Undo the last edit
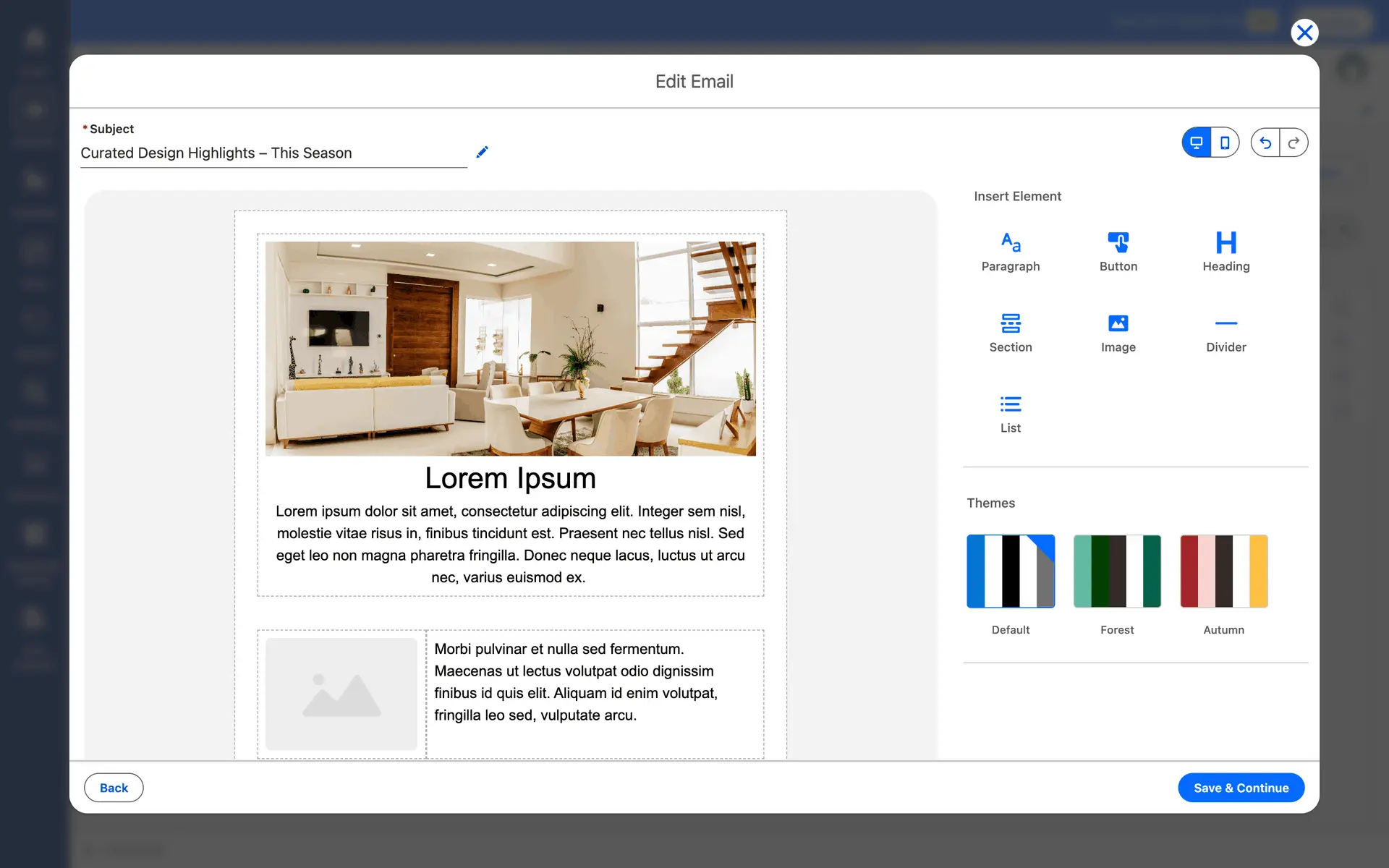Image resolution: width=1389 pixels, height=868 pixels. pyautogui.click(x=1265, y=142)
